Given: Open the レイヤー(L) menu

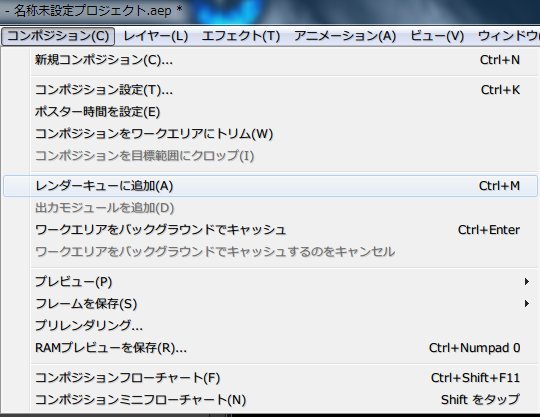Looking at the screenshot, I should (x=156, y=36).
